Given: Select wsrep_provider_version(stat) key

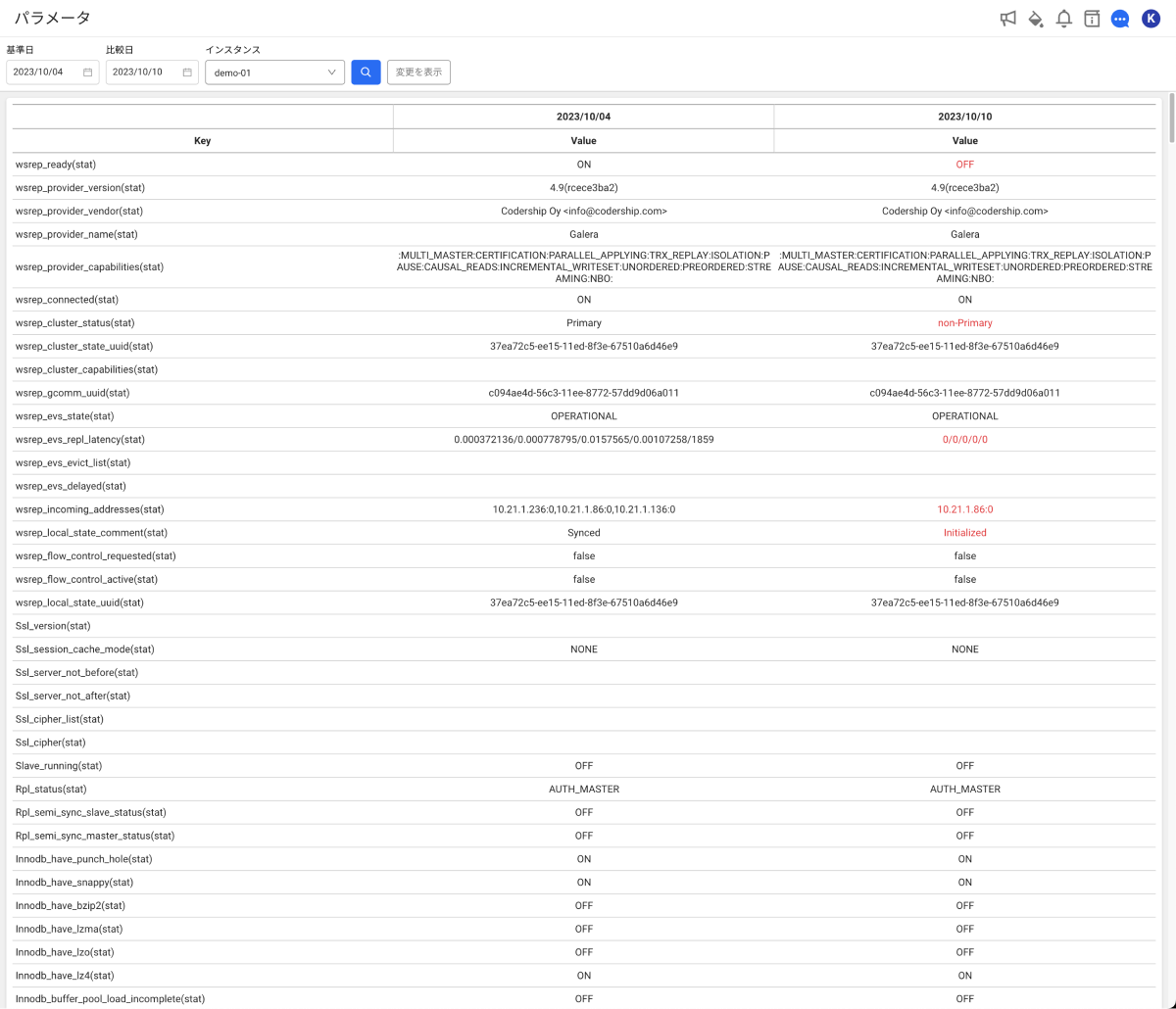Looking at the screenshot, I should [80, 188].
